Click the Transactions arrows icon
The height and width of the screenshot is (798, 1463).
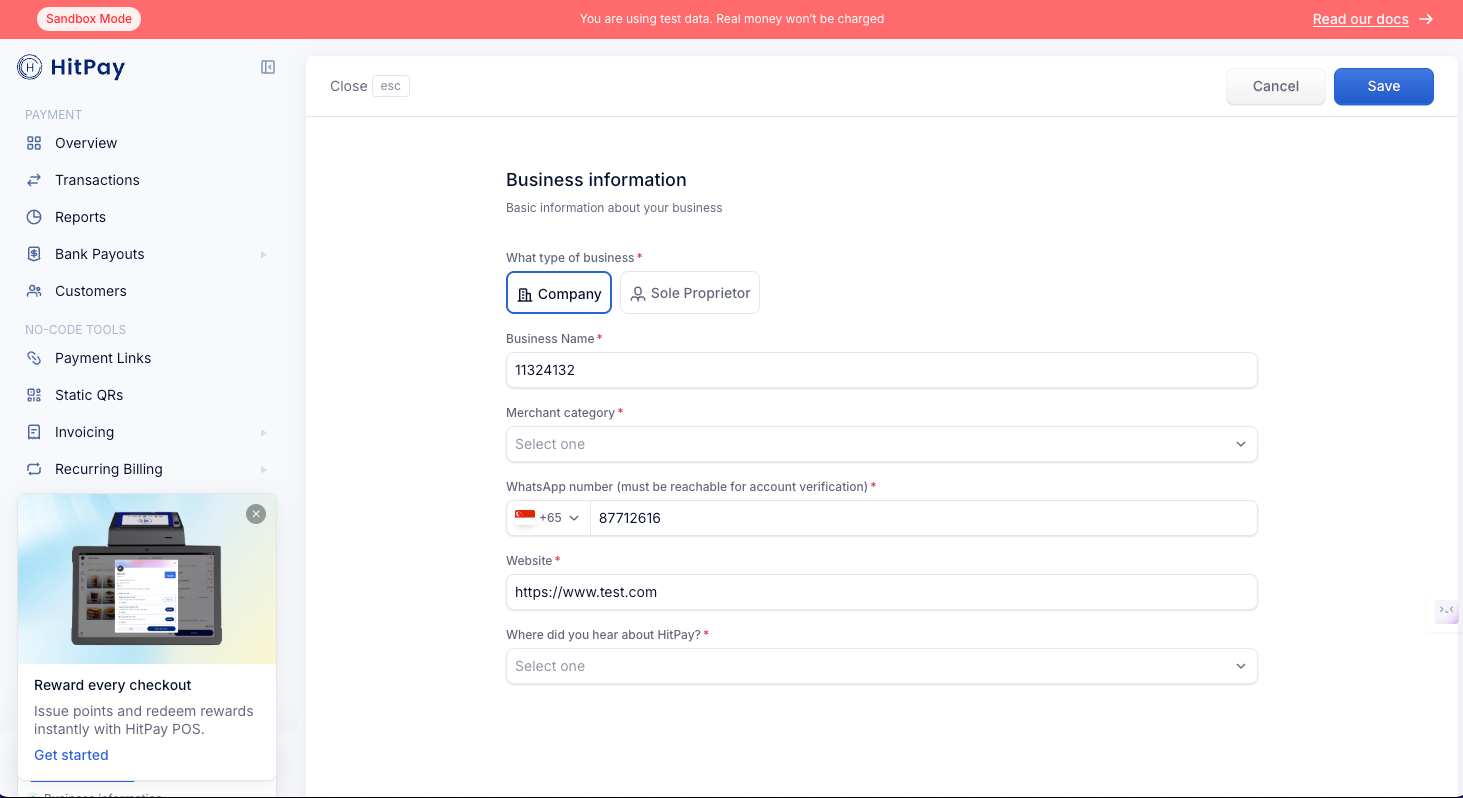coord(34,180)
